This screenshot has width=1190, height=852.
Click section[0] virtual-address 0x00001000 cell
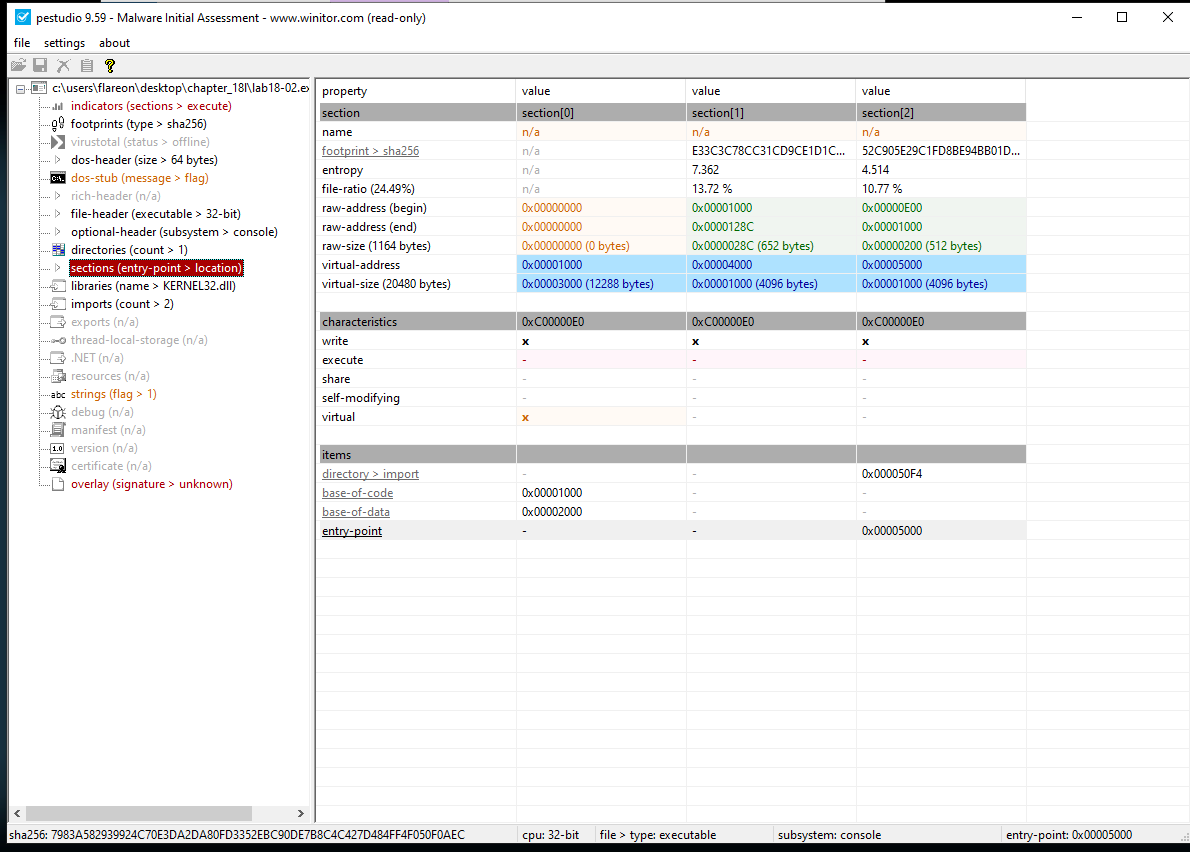(601, 265)
